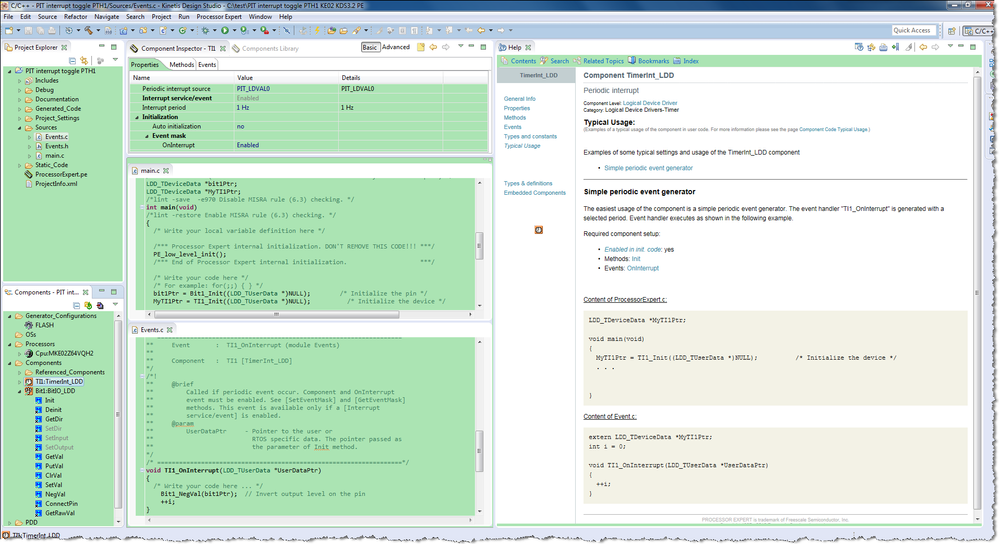Toggle Auto initialization value 'no'

pyautogui.click(x=240, y=127)
